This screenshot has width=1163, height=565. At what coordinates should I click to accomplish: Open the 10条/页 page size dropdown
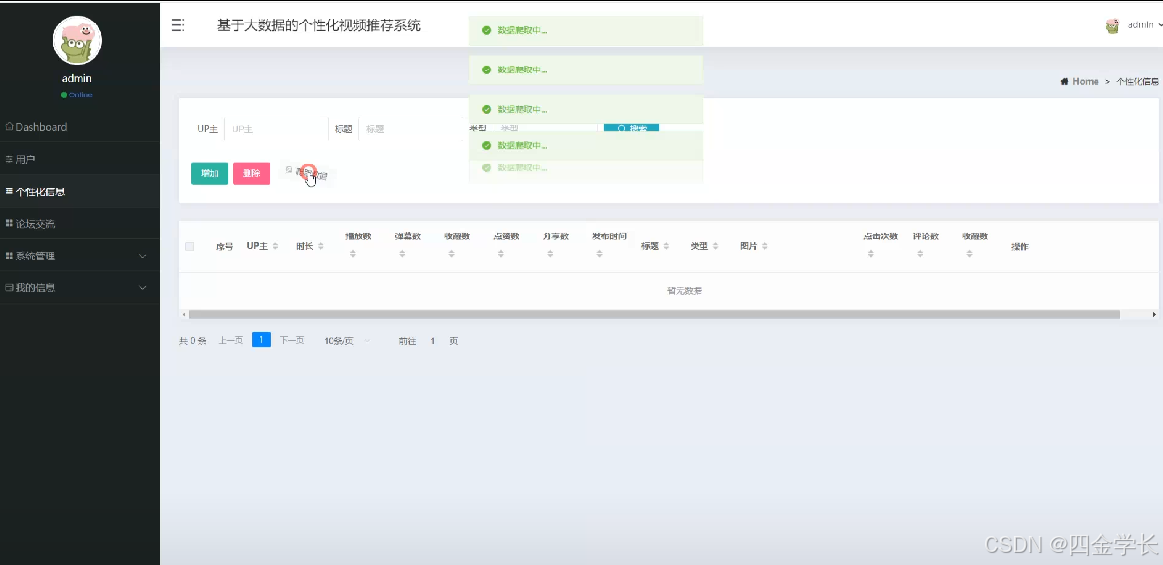coord(347,341)
